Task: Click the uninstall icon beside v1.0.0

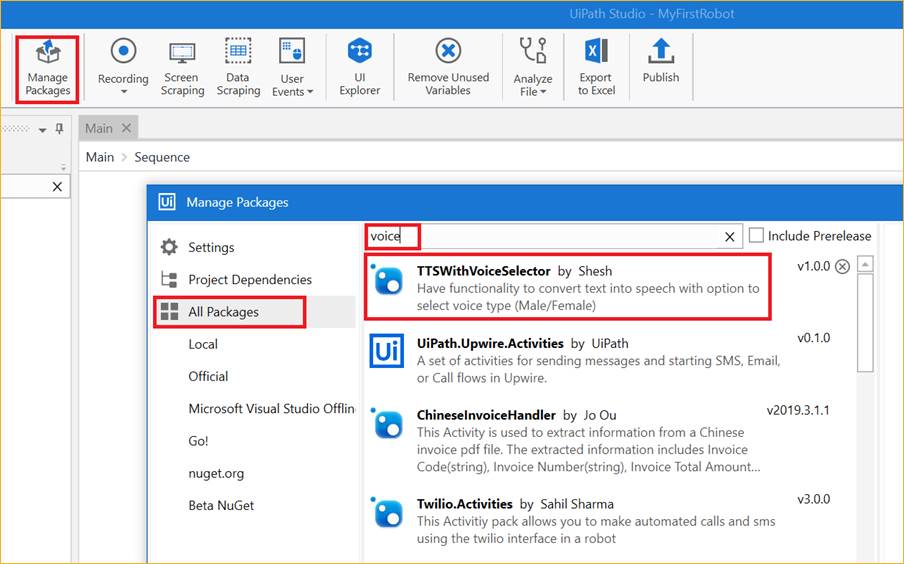Action: coord(842,266)
